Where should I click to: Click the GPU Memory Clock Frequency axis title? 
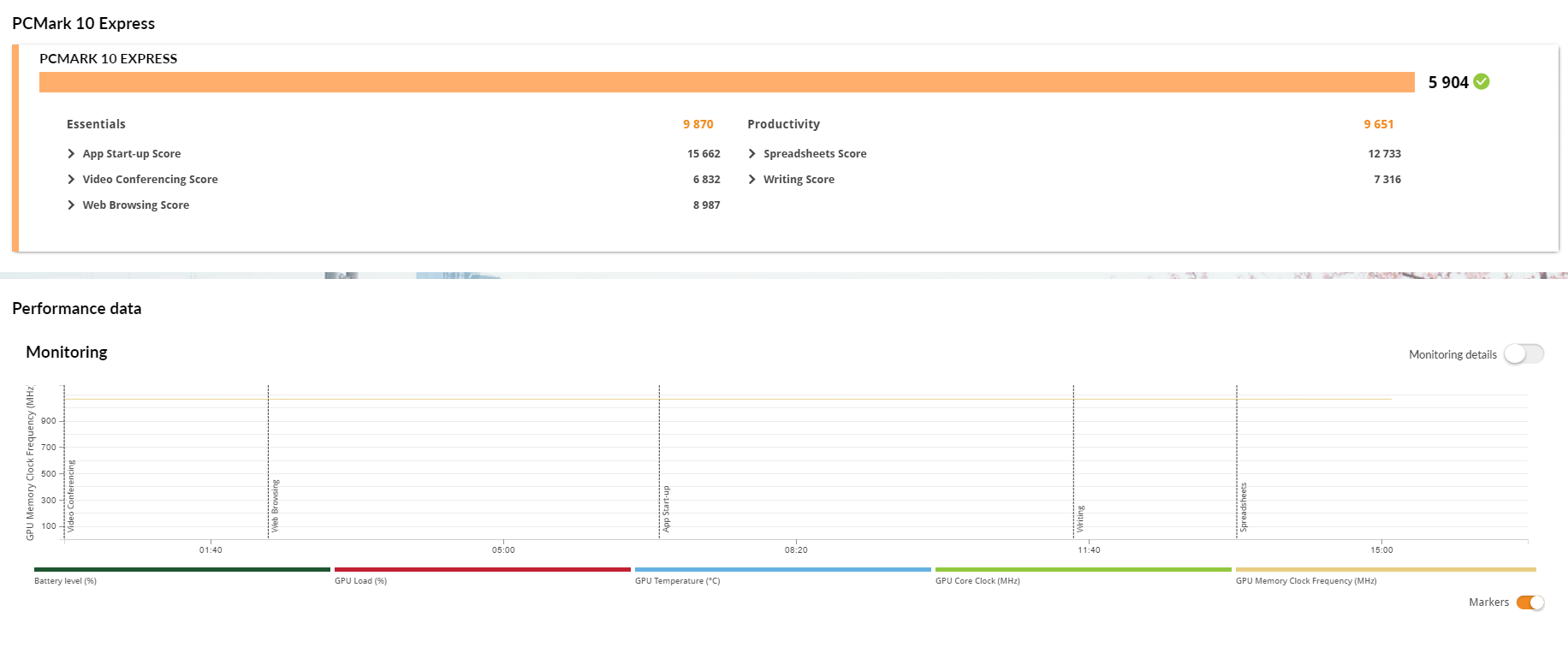(x=30, y=463)
